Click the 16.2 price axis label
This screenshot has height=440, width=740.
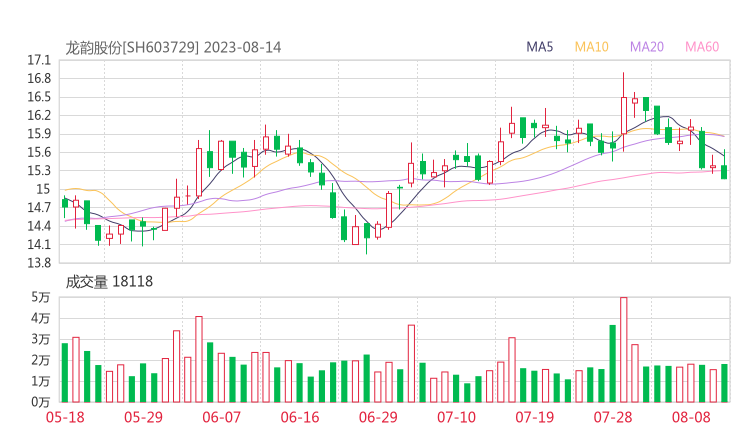point(39,116)
